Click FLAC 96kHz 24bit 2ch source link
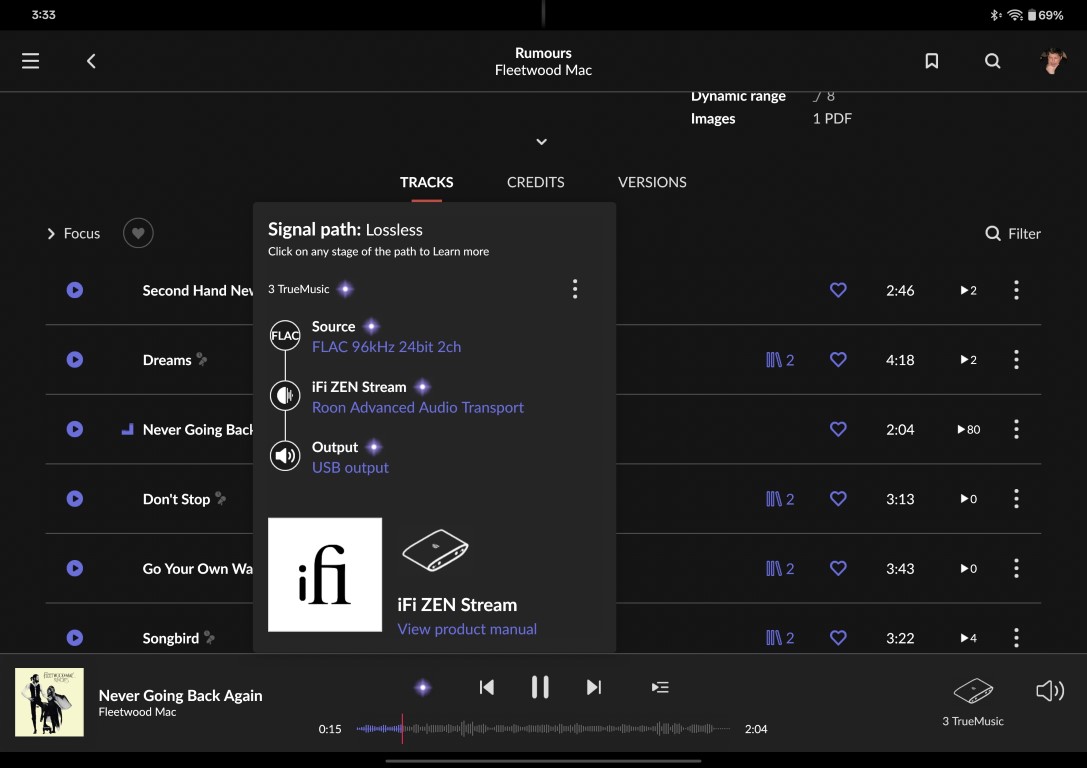1087x768 pixels. pos(386,347)
